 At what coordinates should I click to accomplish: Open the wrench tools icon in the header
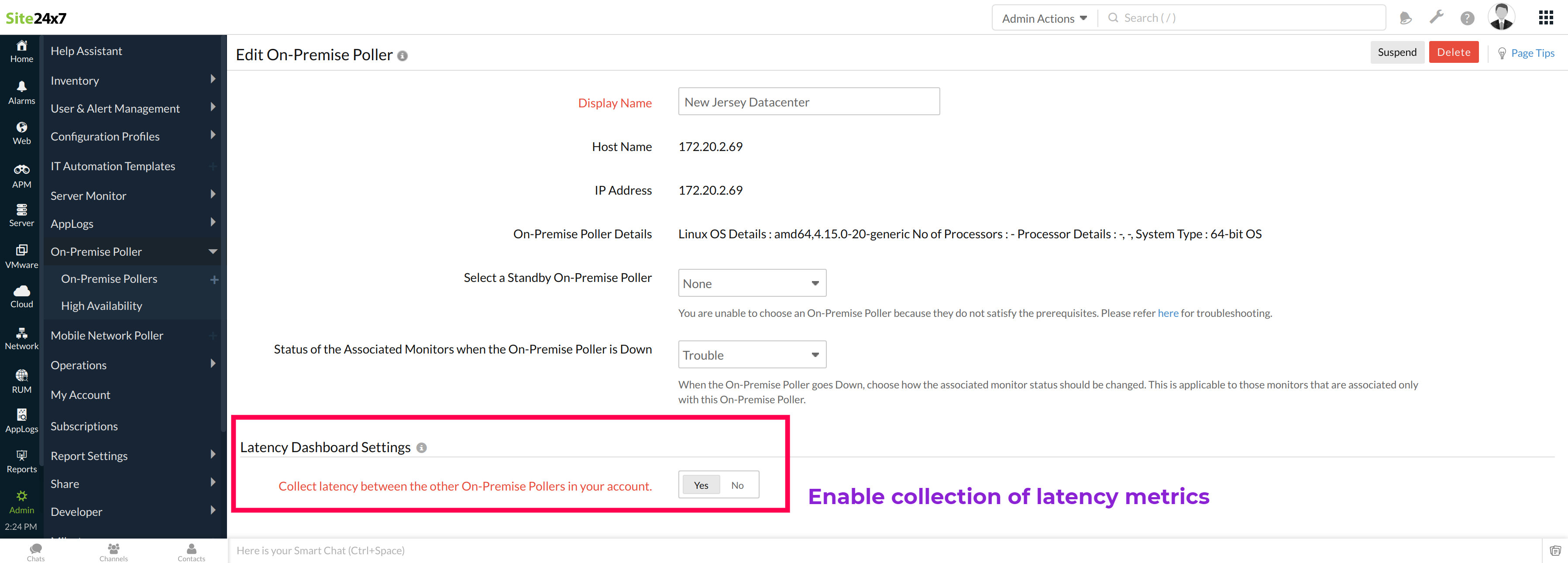(x=1437, y=17)
